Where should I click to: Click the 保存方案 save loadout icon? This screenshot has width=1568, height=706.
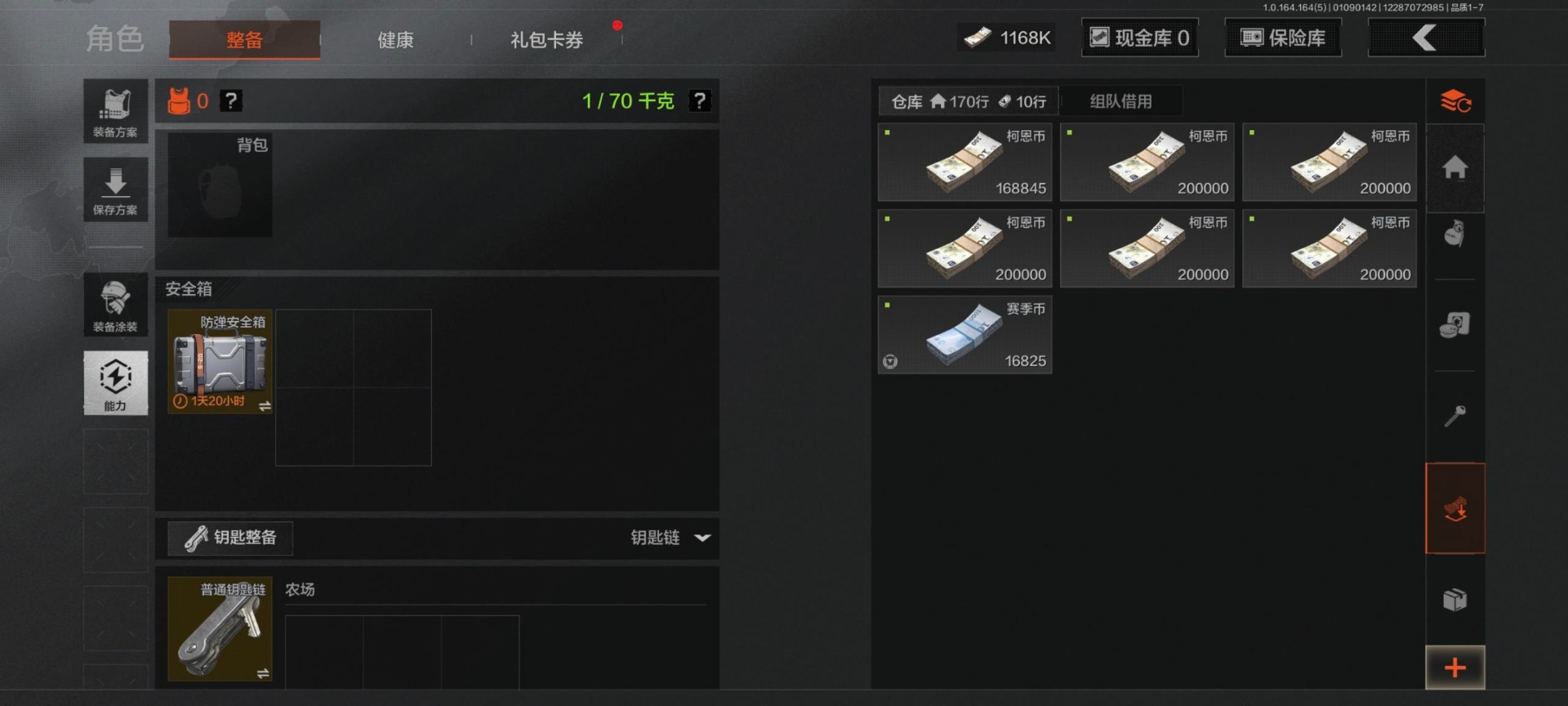115,189
